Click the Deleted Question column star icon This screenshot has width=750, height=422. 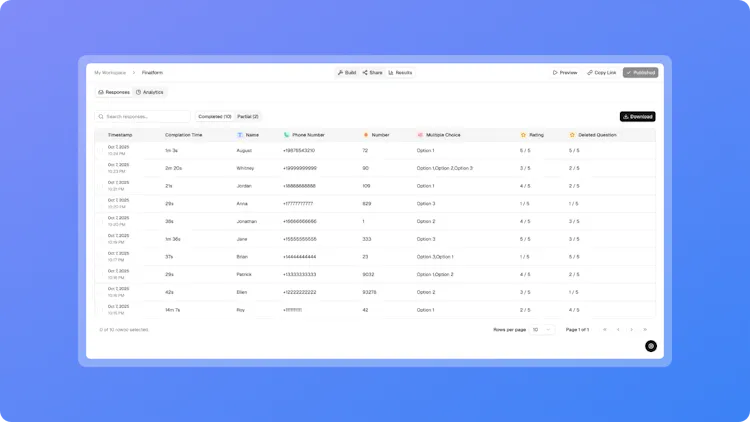(572, 135)
